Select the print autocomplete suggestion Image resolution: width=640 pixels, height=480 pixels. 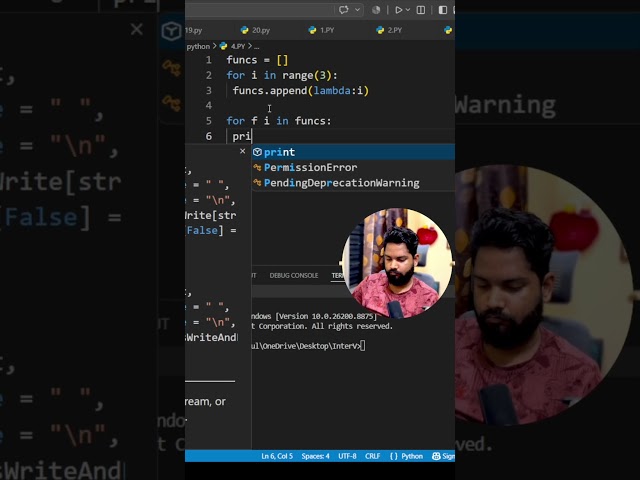click(353, 152)
